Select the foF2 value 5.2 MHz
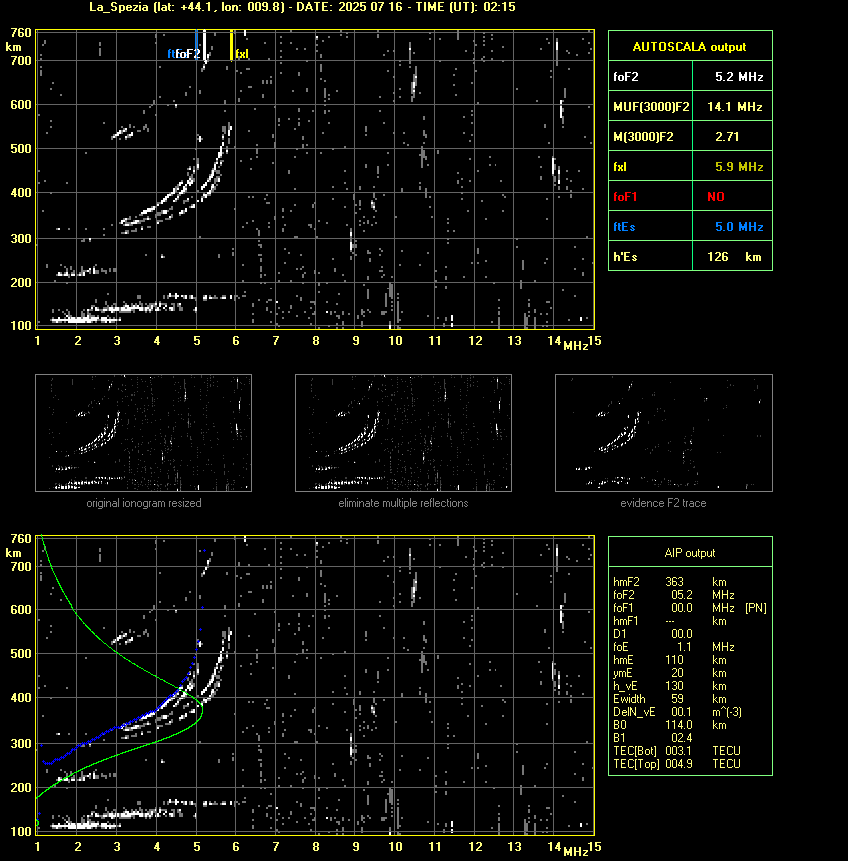 (x=739, y=76)
